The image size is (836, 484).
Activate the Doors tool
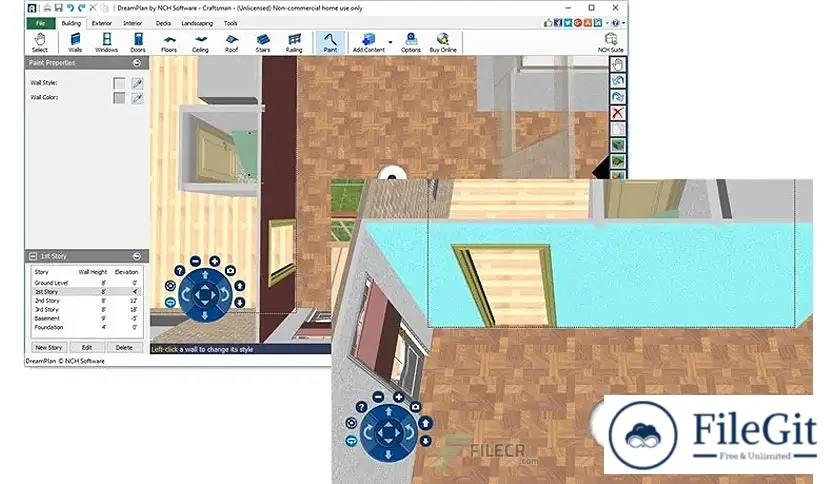click(138, 43)
